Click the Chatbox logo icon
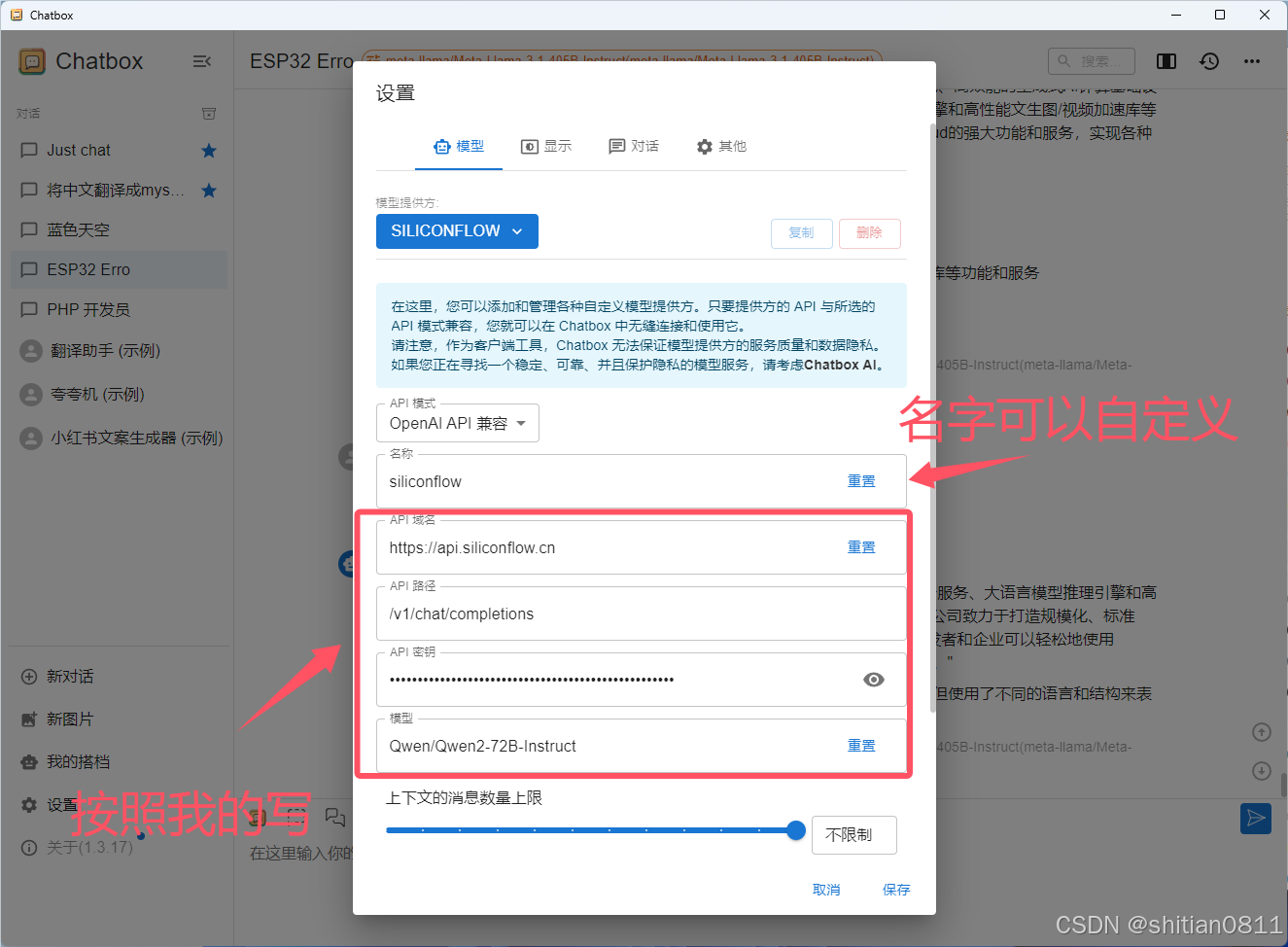 (x=32, y=61)
